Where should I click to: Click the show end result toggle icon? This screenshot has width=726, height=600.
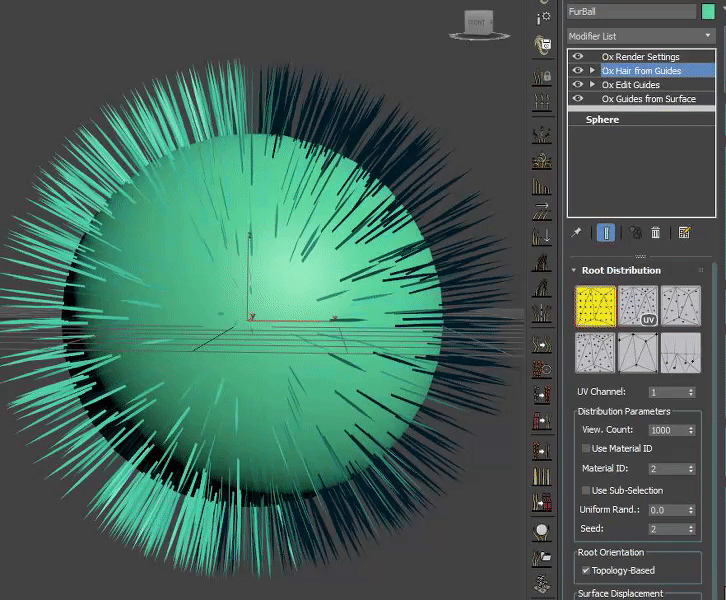coord(606,232)
